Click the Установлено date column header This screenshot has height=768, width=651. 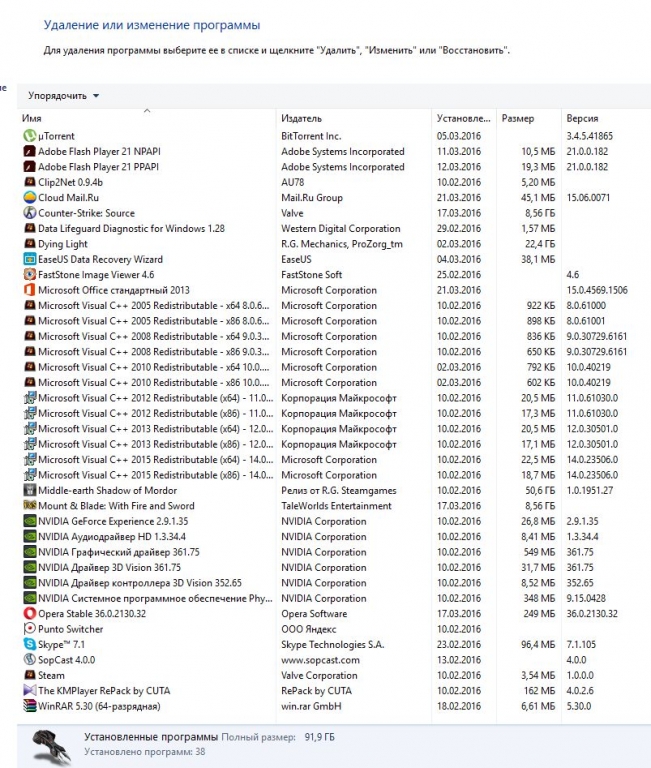click(x=463, y=119)
